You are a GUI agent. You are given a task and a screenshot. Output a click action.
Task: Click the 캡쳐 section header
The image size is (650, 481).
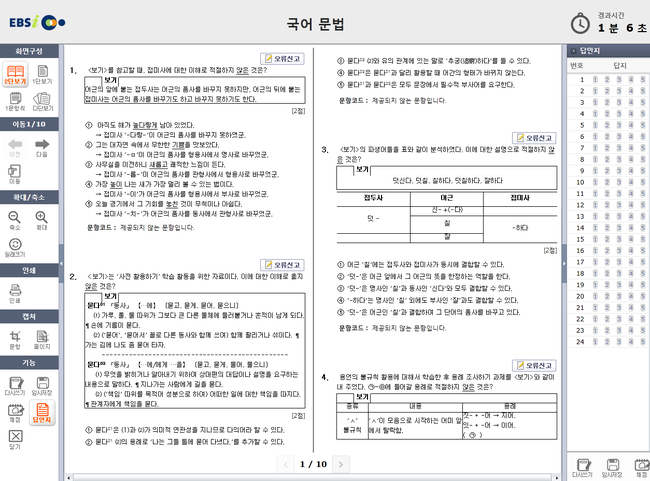(x=29, y=316)
